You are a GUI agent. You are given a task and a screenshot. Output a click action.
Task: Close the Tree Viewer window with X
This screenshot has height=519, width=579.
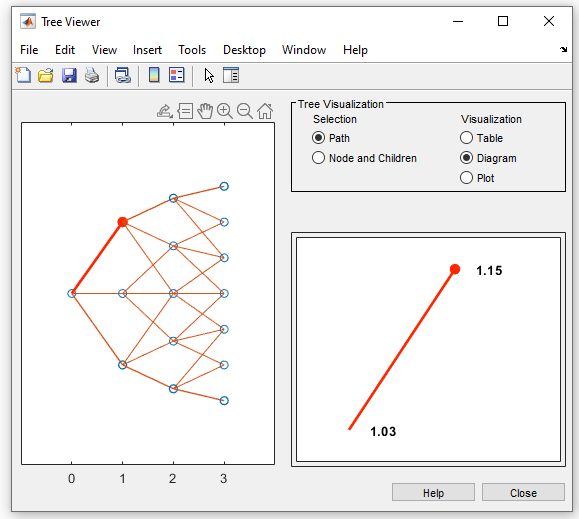pyautogui.click(x=549, y=21)
